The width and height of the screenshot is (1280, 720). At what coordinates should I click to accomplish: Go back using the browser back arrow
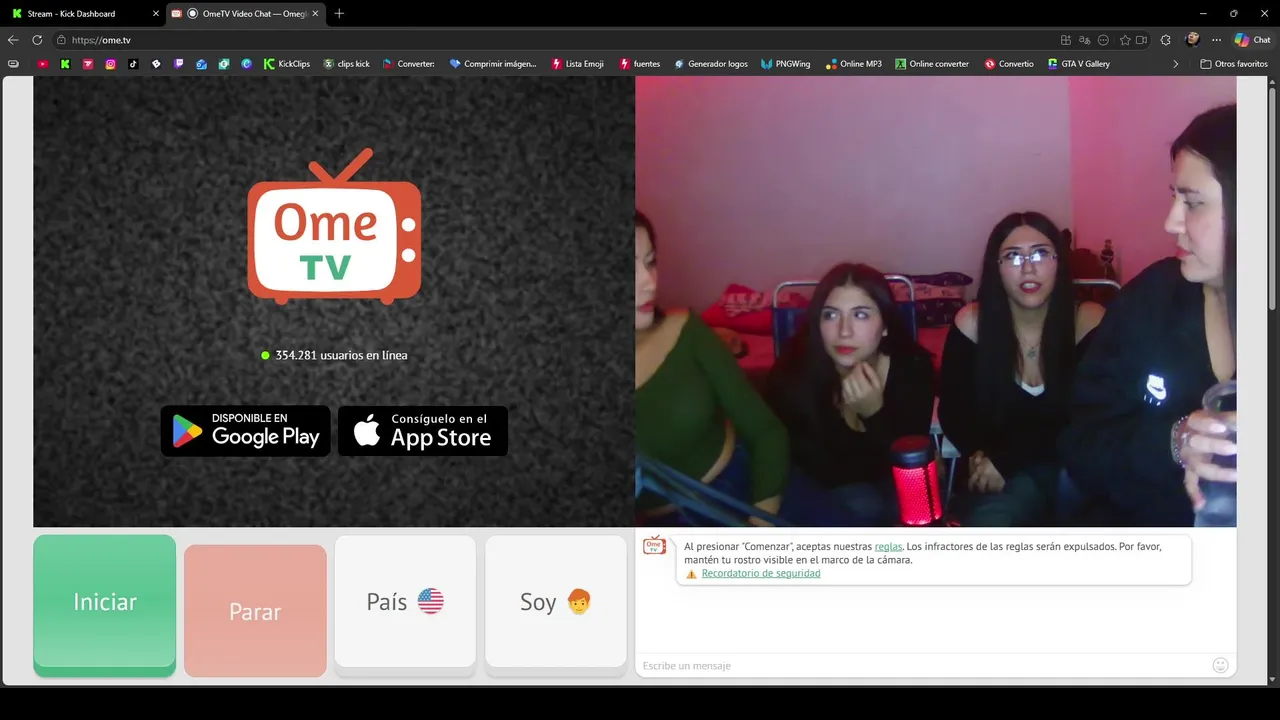[x=13, y=40]
